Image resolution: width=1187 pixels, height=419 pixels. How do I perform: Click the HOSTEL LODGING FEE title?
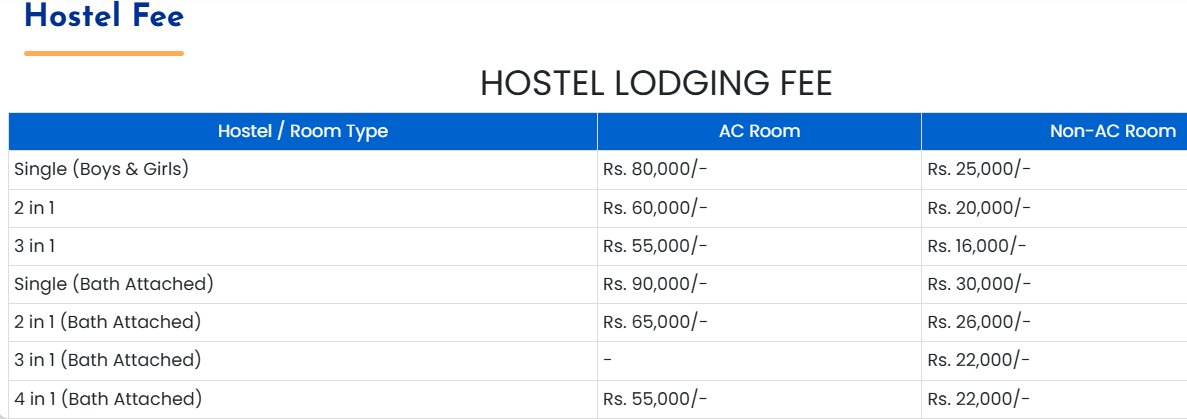tap(655, 83)
